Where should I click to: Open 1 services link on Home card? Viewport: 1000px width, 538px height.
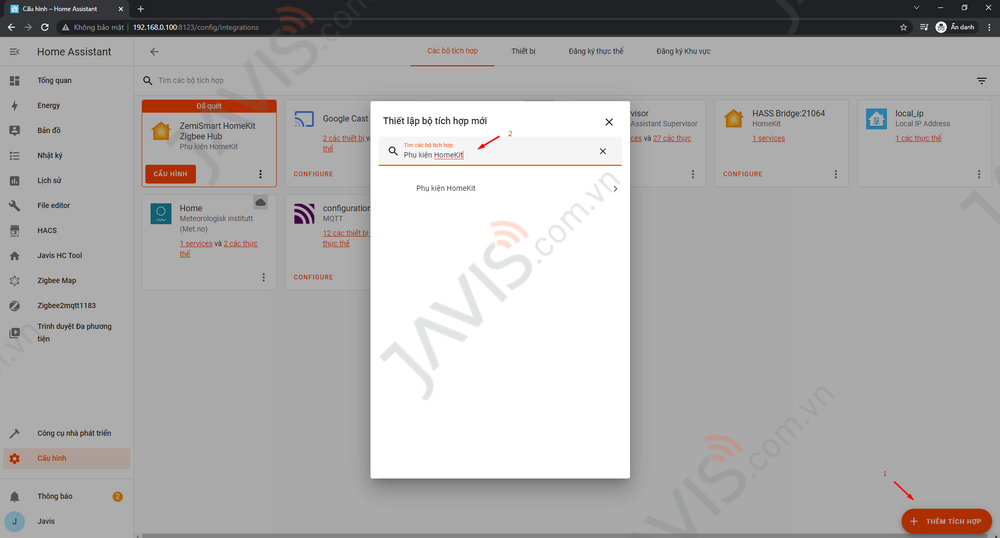tap(196, 244)
